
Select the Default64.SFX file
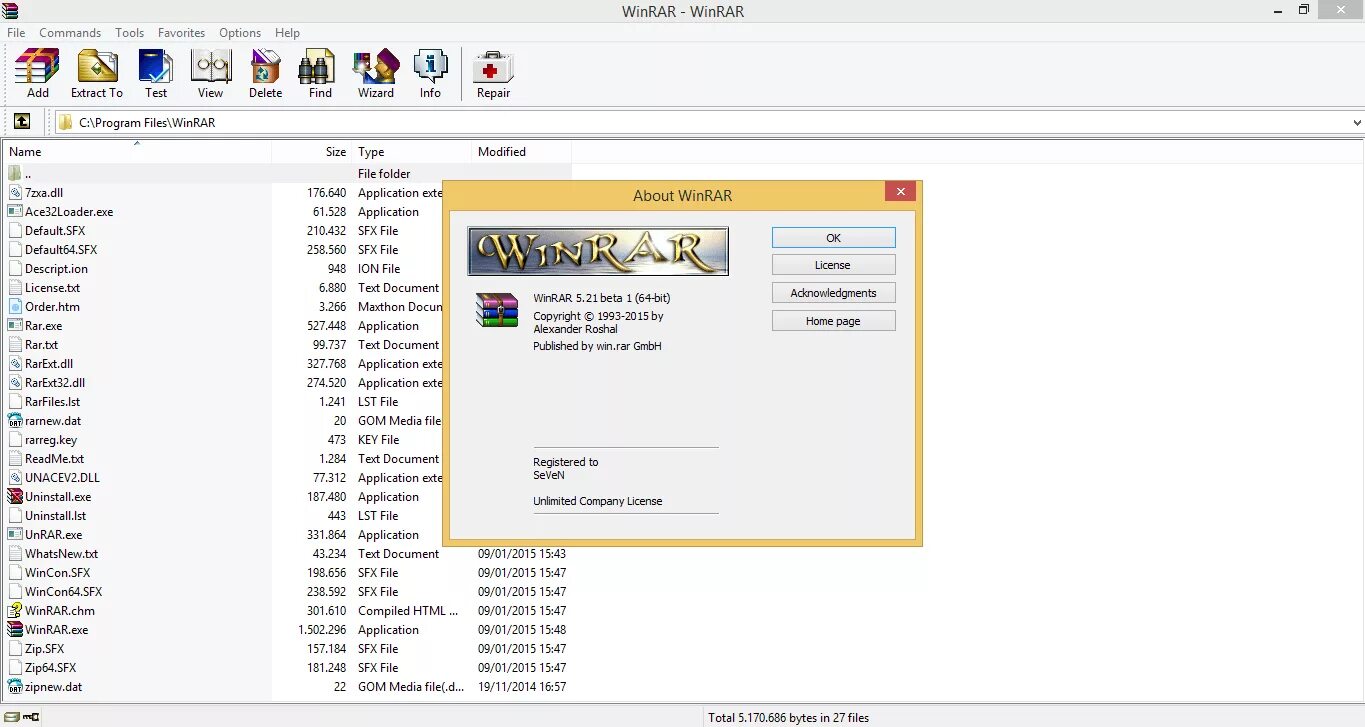click(61, 250)
